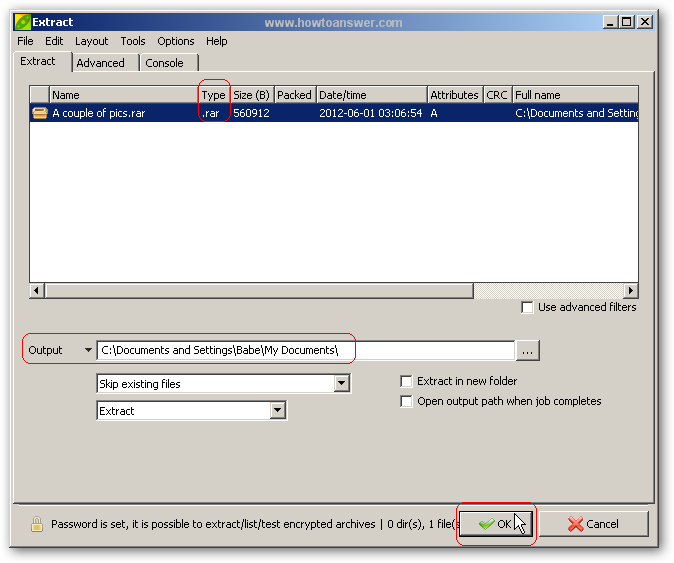Screen dimensions: 674x563
Task: Open the Output dropdown arrow
Action: 88,350
